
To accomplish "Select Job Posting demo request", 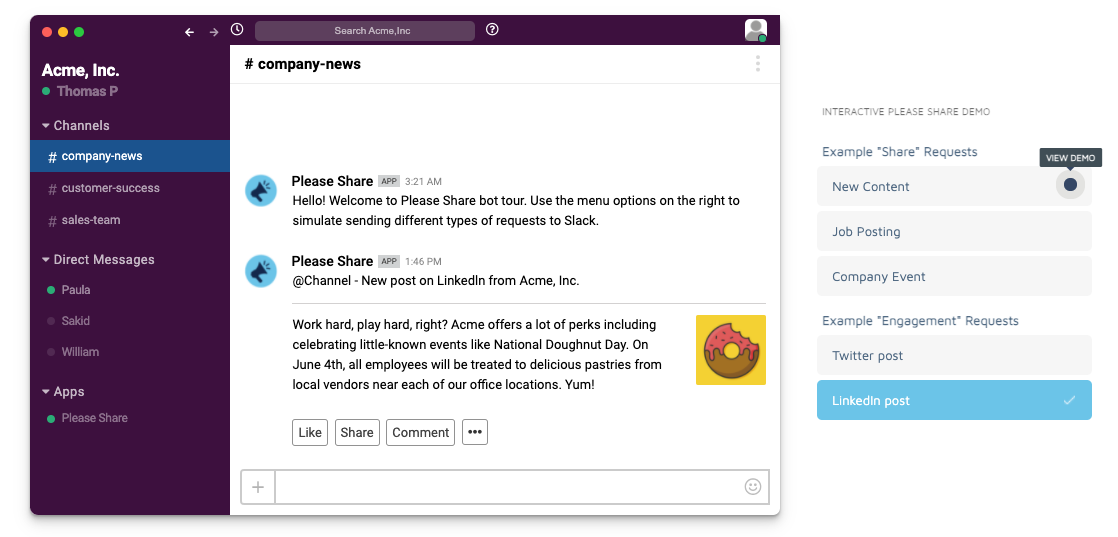I will coord(954,231).
